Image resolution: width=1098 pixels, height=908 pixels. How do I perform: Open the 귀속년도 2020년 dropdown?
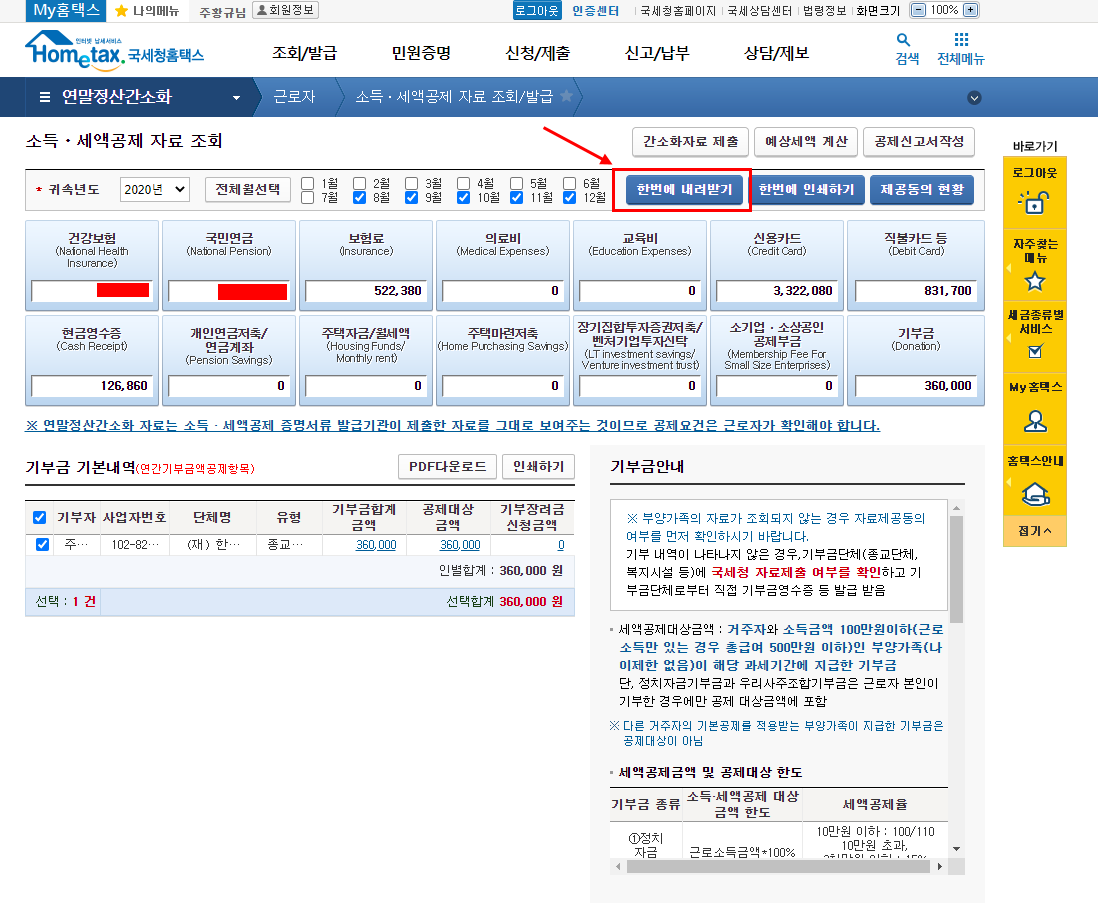[155, 190]
